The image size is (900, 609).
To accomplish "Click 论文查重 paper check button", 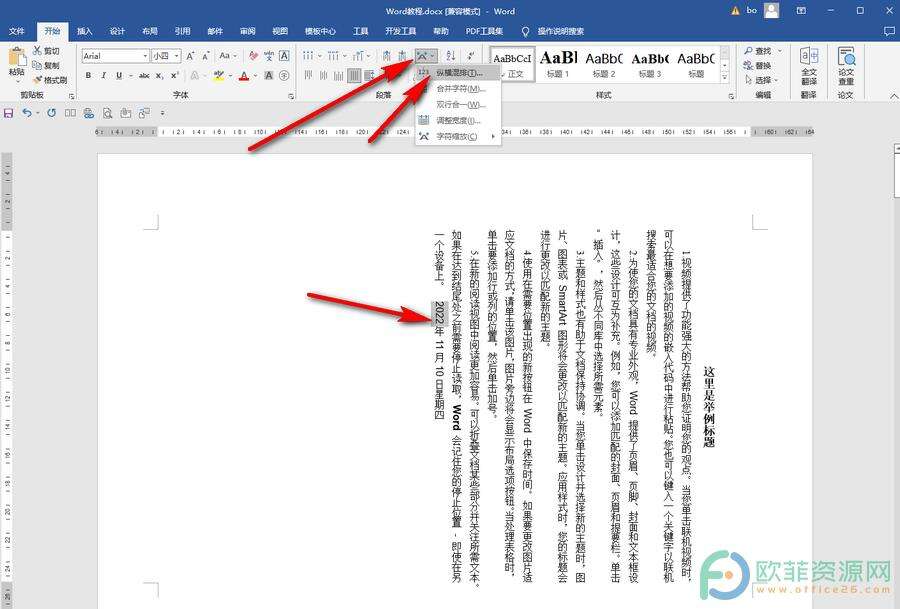I will [x=846, y=65].
